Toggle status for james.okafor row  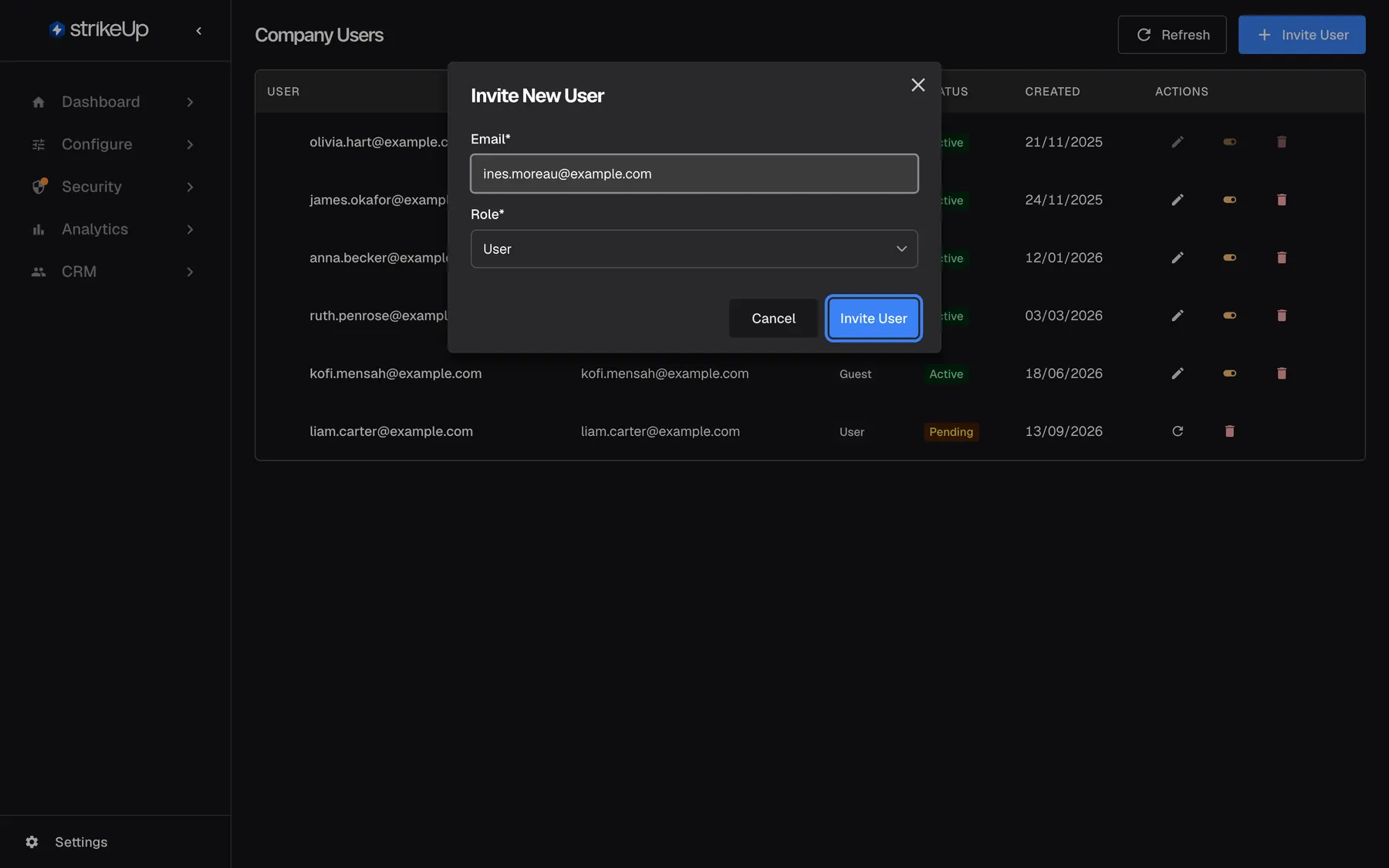1229,200
